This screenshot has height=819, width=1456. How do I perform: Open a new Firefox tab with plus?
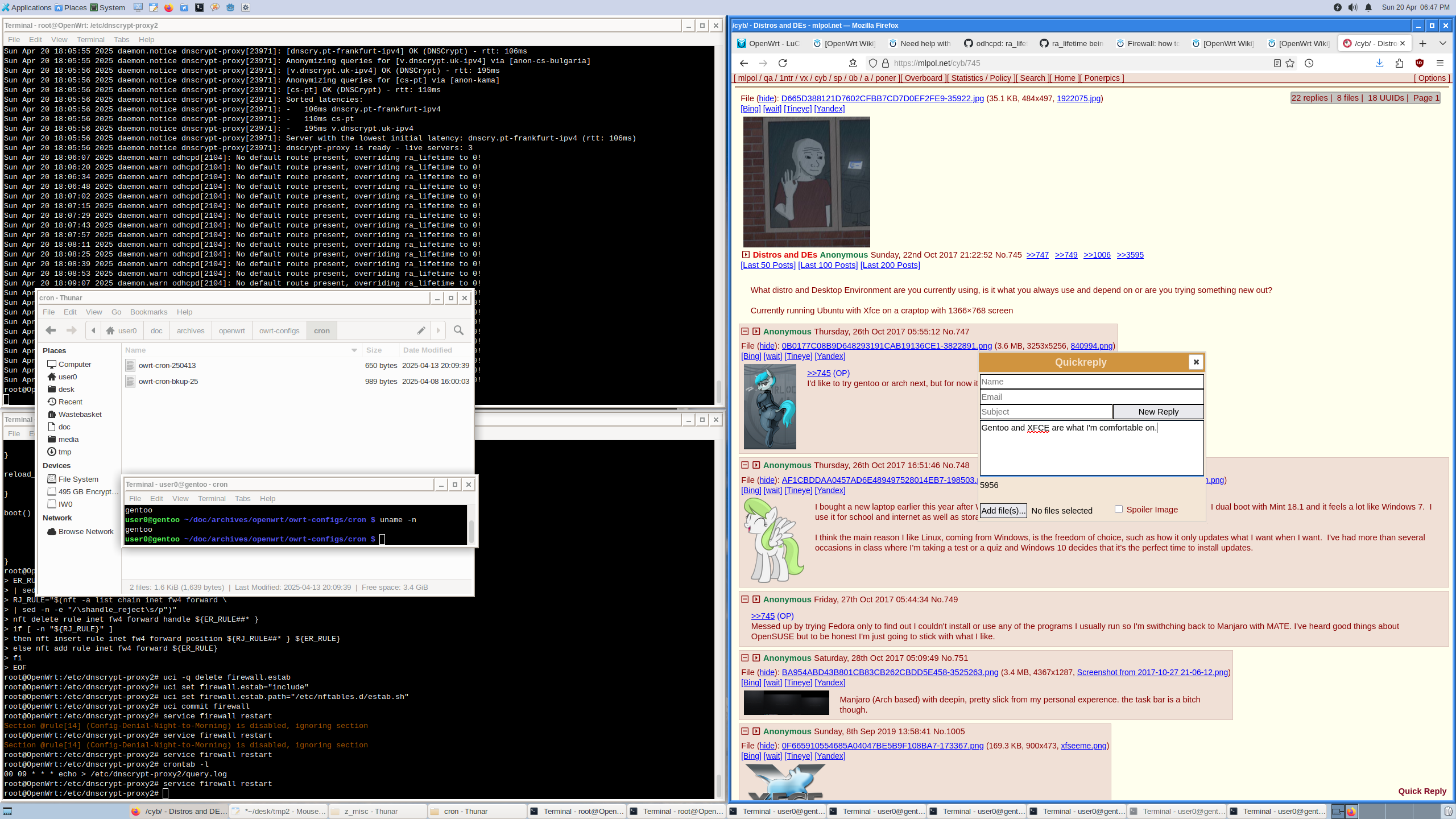1422,44
